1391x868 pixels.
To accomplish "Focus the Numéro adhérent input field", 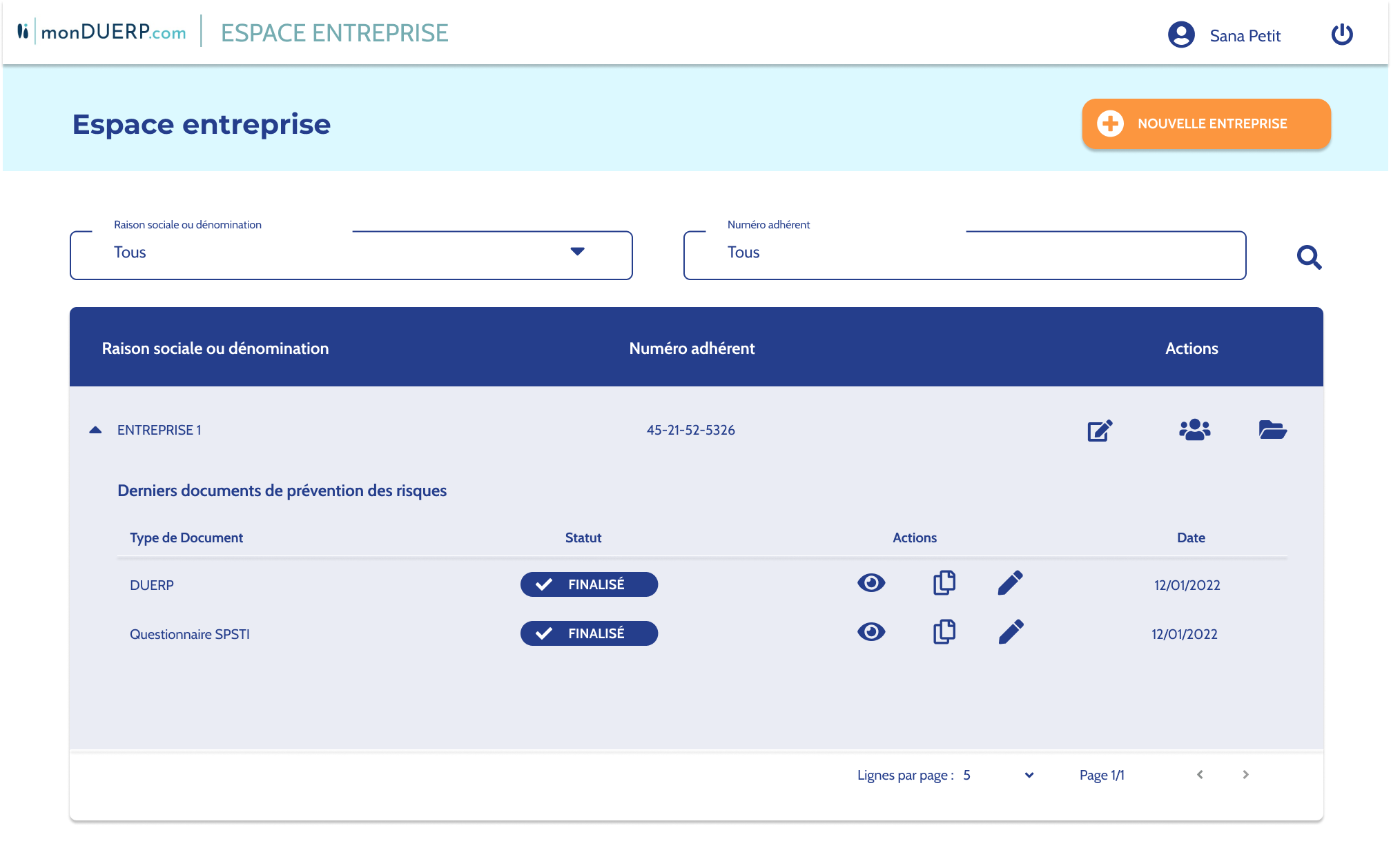I will point(964,255).
